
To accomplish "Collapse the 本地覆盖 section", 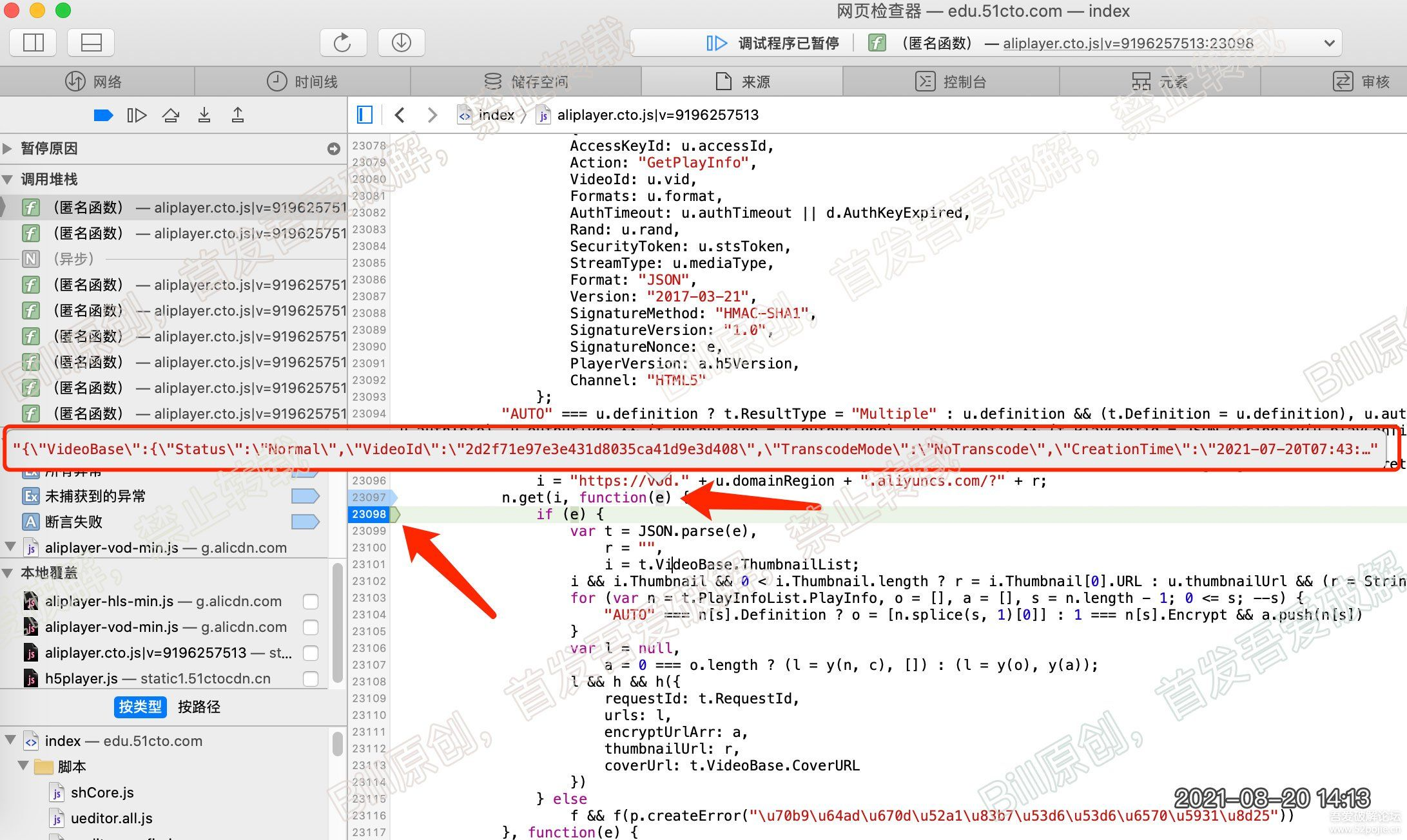I will [x=8, y=573].
